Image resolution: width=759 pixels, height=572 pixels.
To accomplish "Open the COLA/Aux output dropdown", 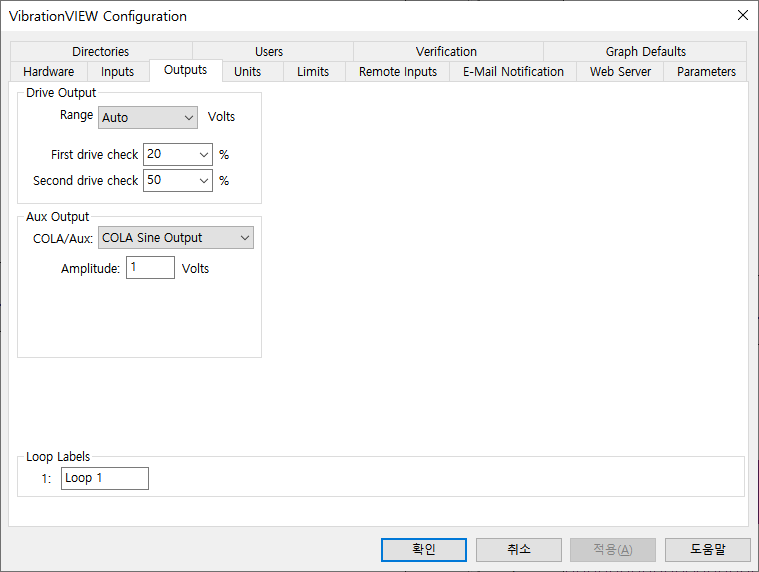I will [x=176, y=238].
